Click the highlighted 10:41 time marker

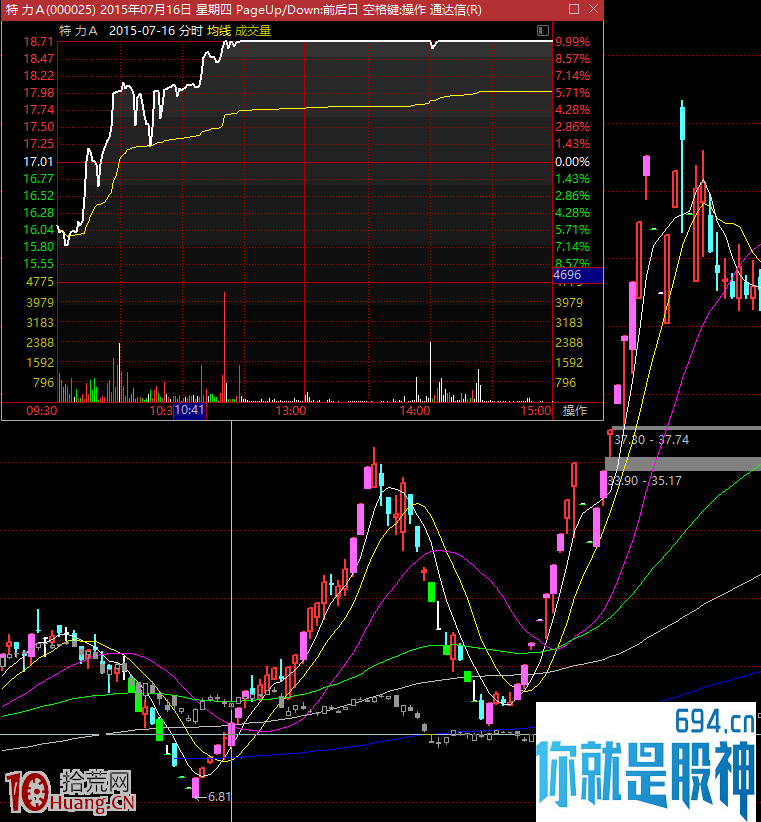coord(190,410)
